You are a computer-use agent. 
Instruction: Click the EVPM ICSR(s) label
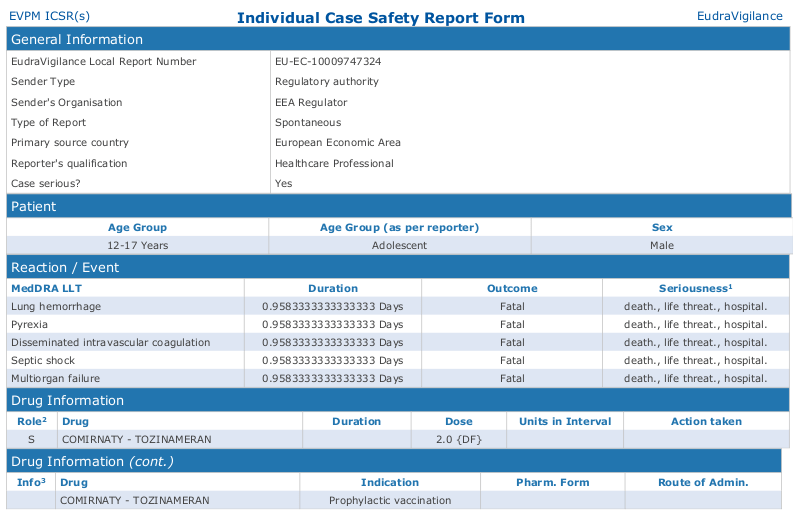[x=49, y=16]
